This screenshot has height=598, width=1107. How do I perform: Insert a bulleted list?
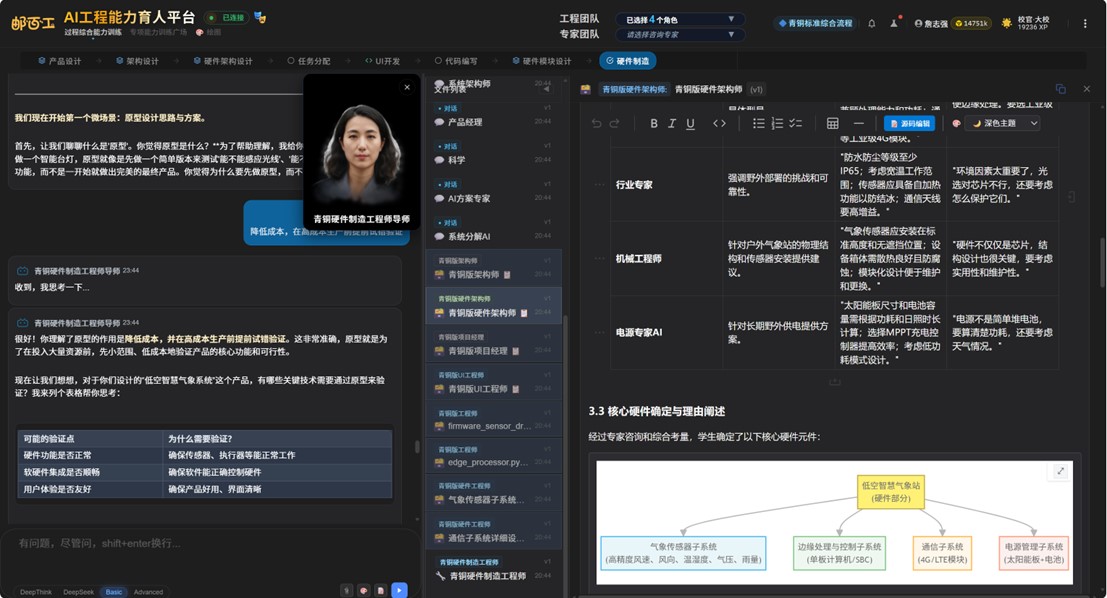(759, 124)
